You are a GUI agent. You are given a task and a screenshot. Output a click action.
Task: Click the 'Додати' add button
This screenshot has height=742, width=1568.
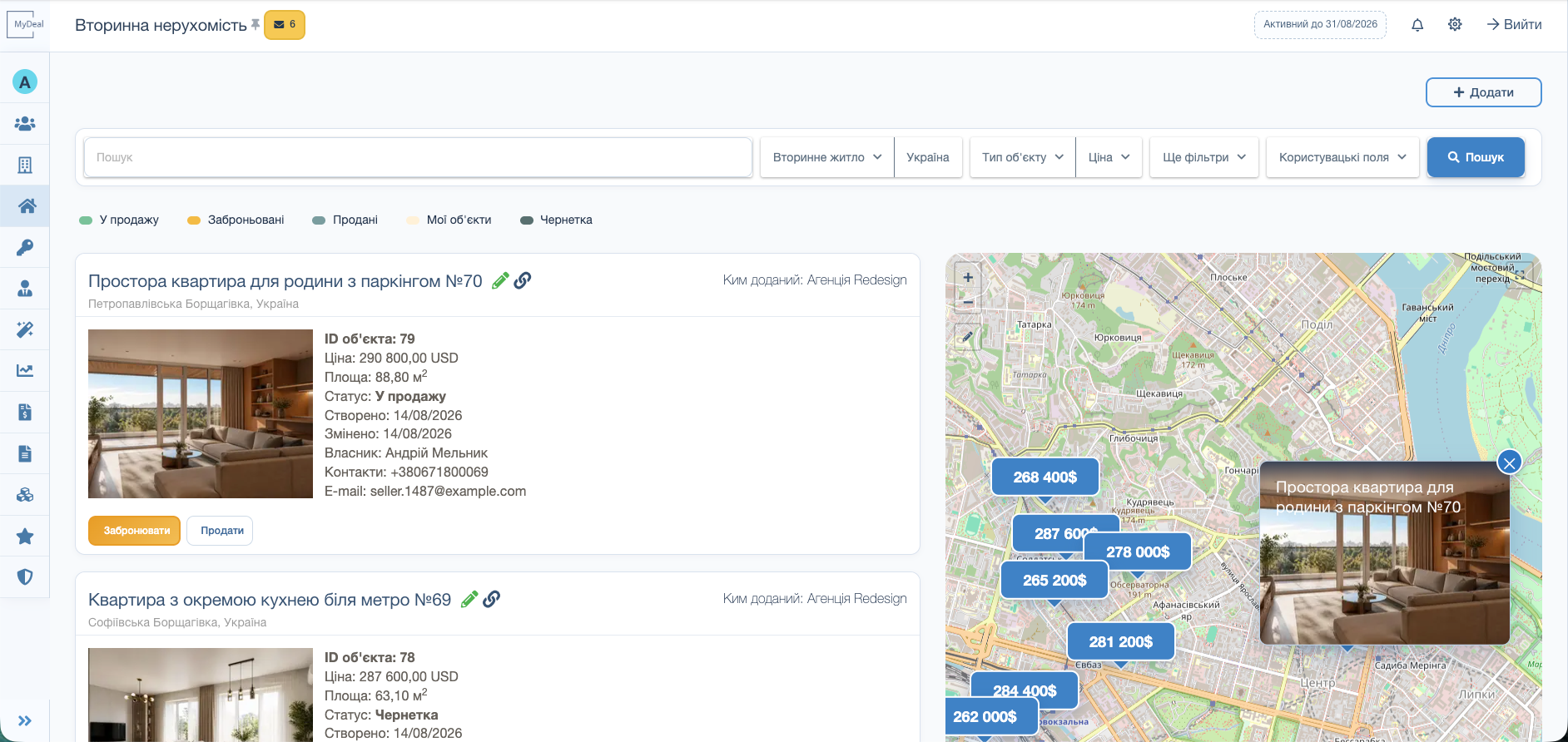point(1483,92)
